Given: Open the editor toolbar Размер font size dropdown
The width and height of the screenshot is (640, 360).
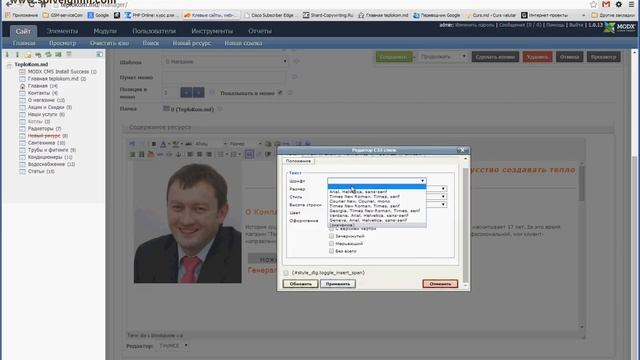Looking at the screenshot, I should [x=245, y=144].
